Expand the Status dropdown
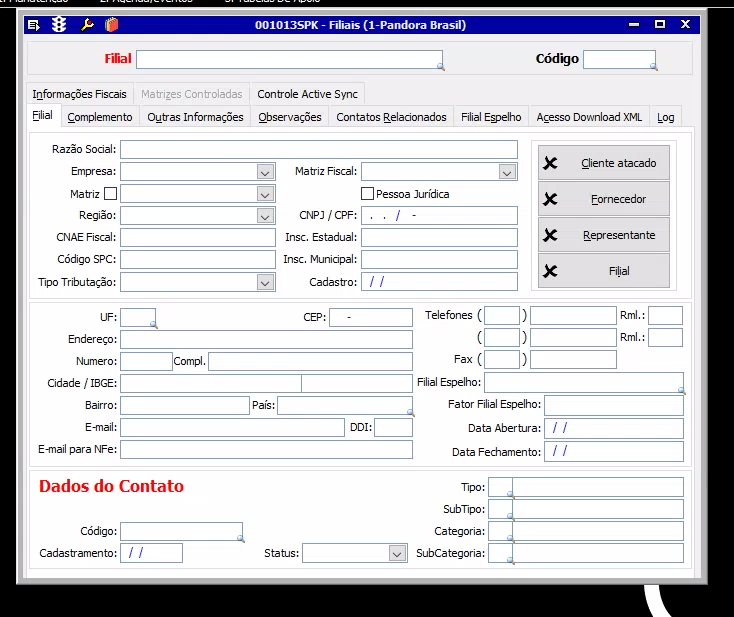The height and width of the screenshot is (617, 734). (x=397, y=554)
